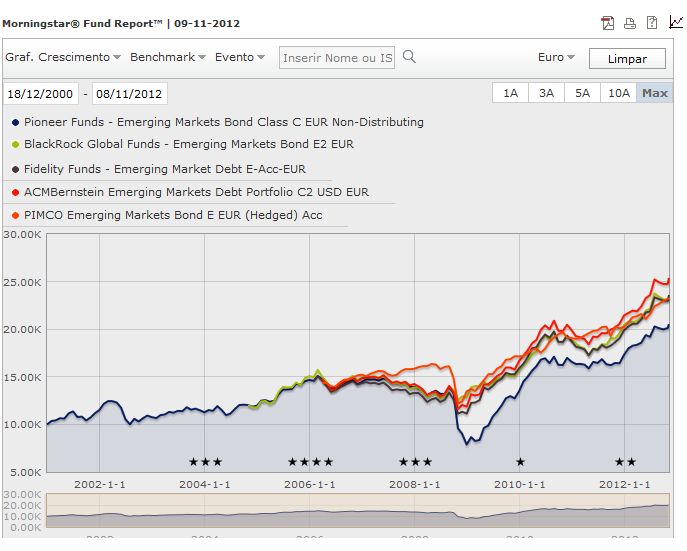
Task: Select the 1A time range tab
Action: point(510,93)
